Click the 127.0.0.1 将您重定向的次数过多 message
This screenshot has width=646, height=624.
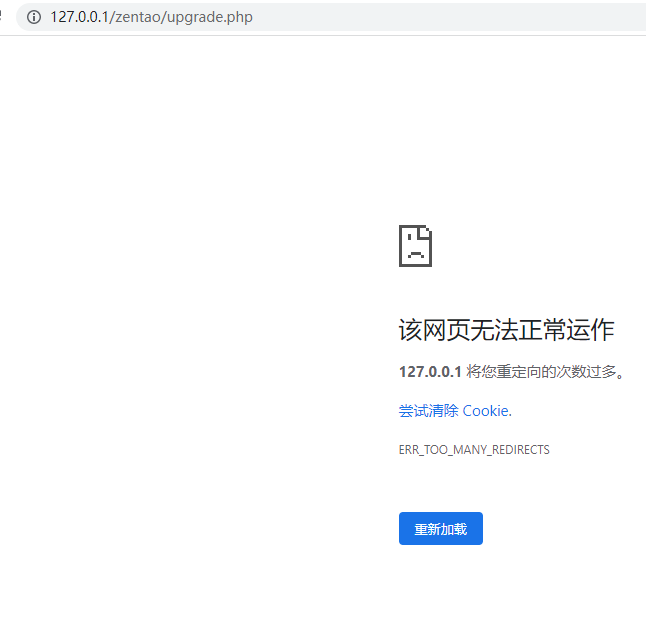pos(512,372)
